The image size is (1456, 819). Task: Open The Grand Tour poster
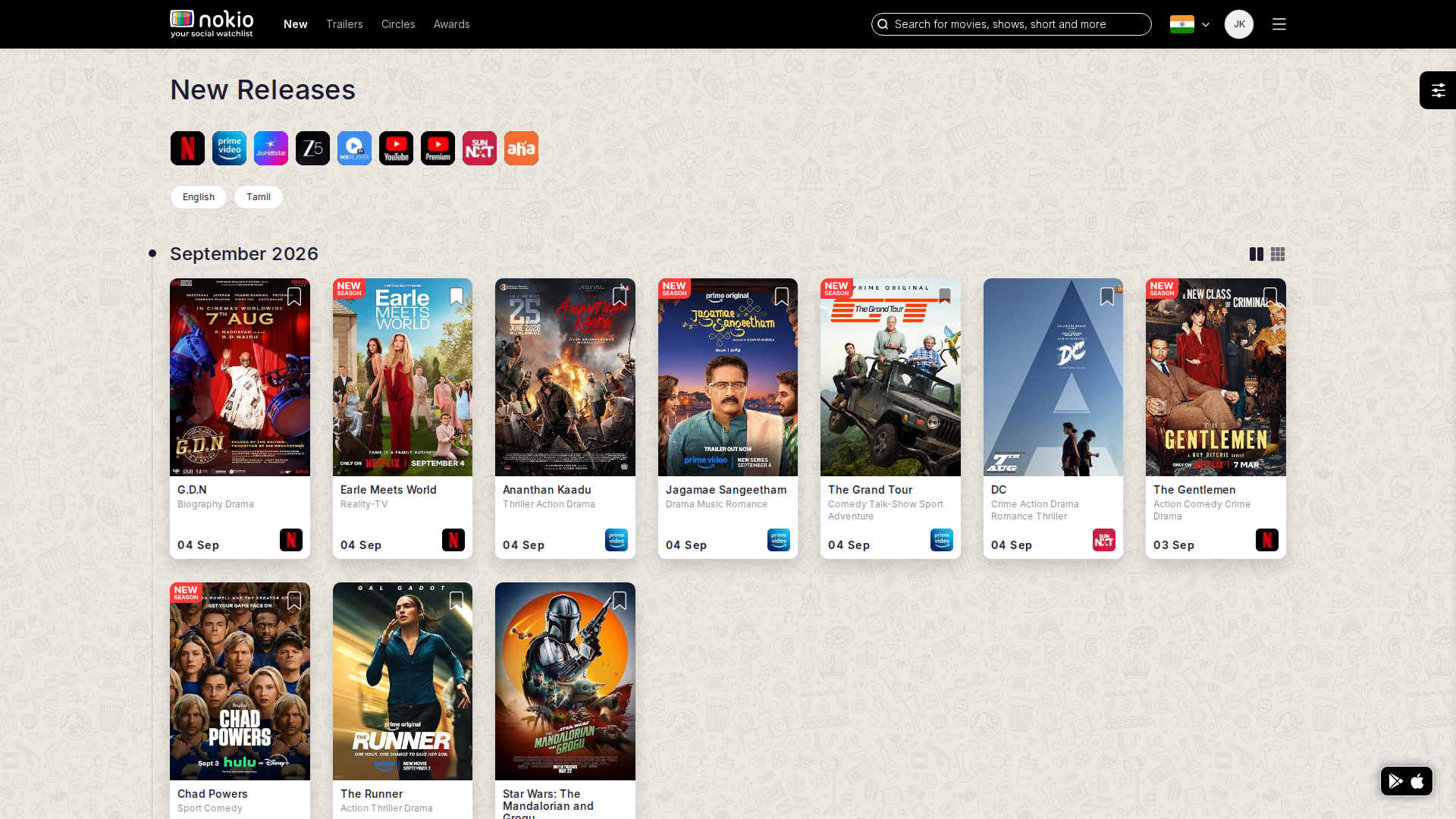point(890,377)
